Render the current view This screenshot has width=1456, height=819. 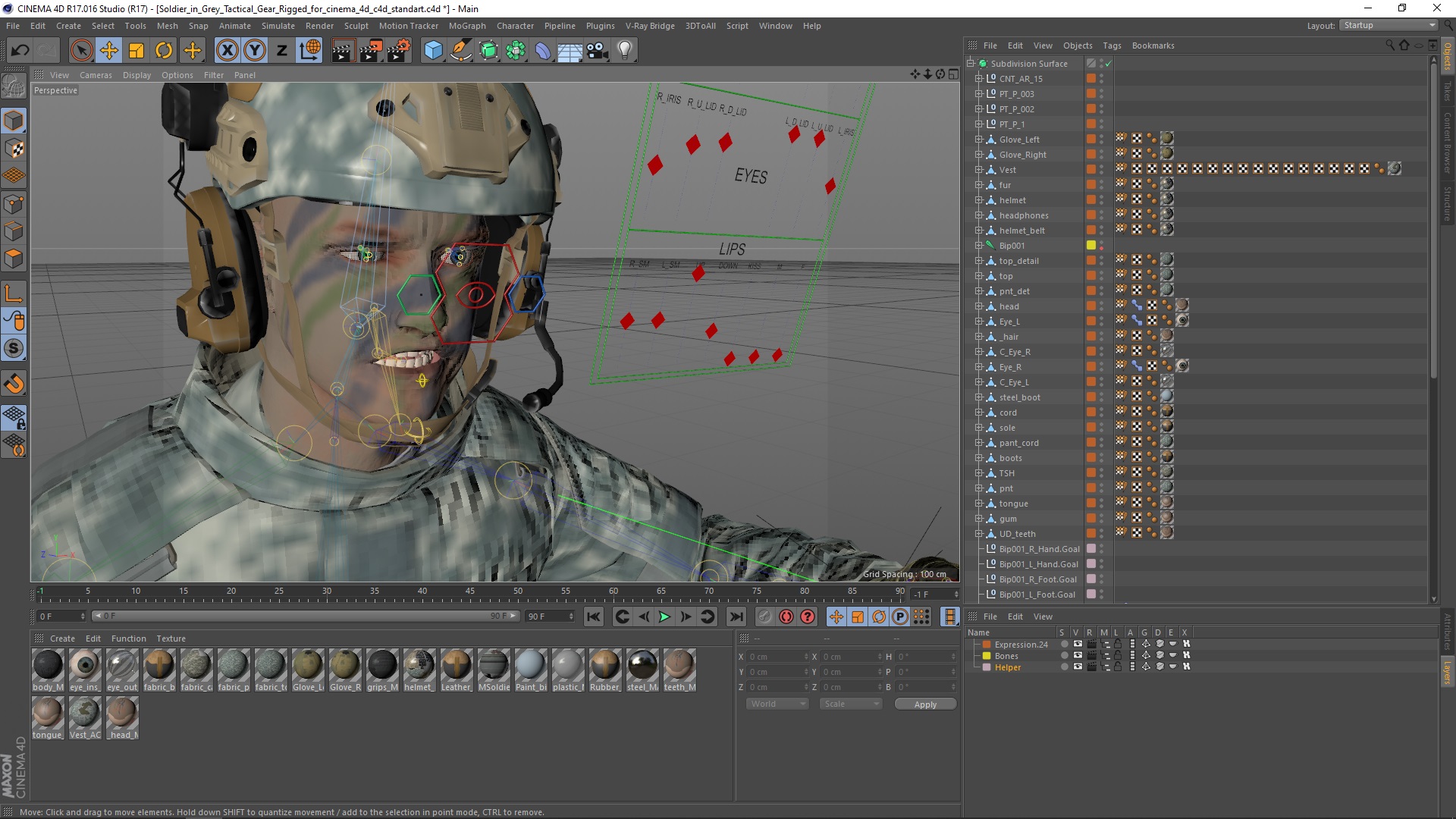343,51
